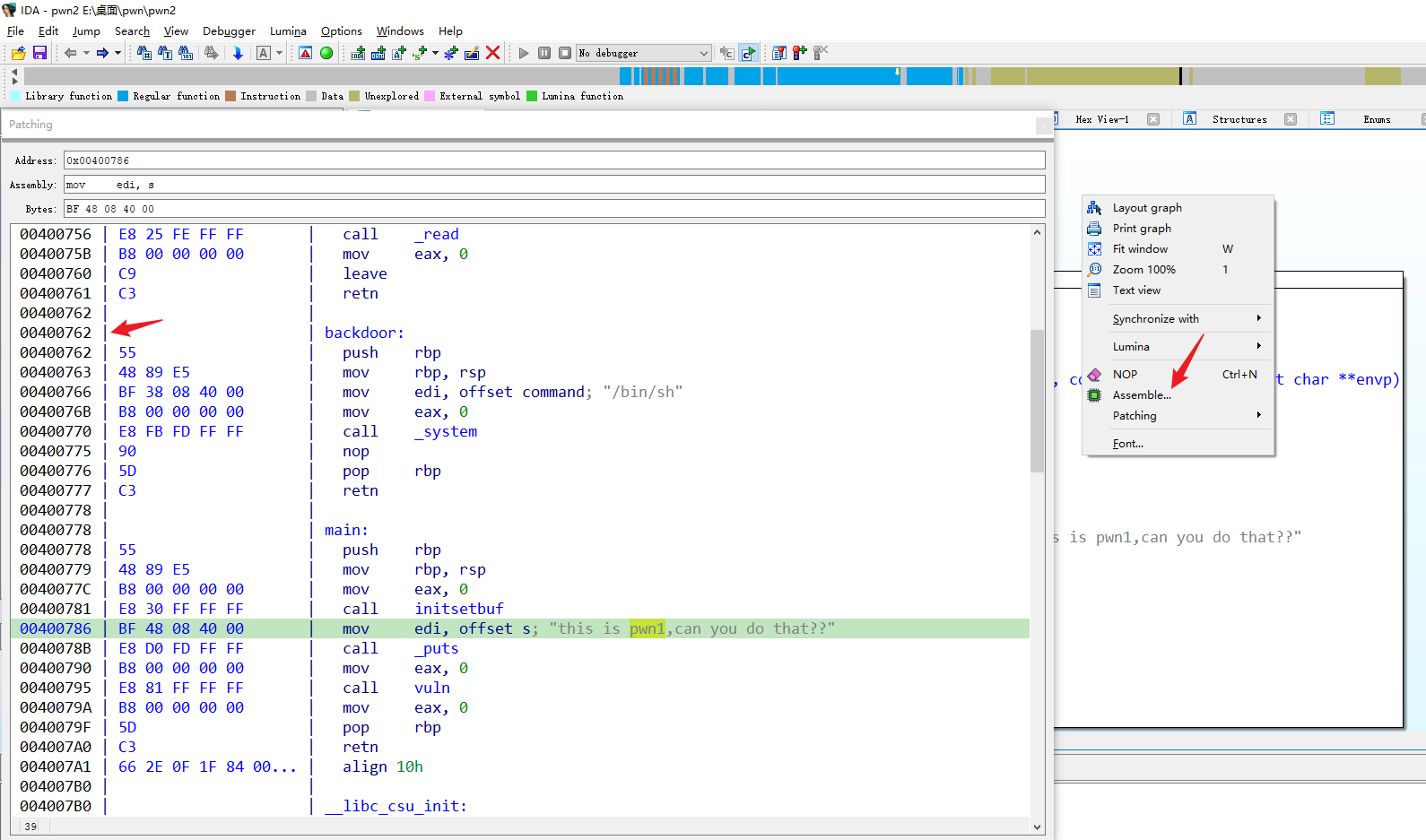Screen dimensions: 1426x840
Task: Start the process with the play icon
Action: coord(524,53)
